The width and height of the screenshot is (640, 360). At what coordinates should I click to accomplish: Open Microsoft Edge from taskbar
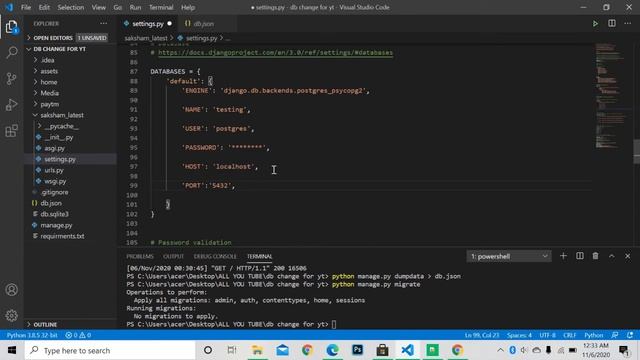332,350
